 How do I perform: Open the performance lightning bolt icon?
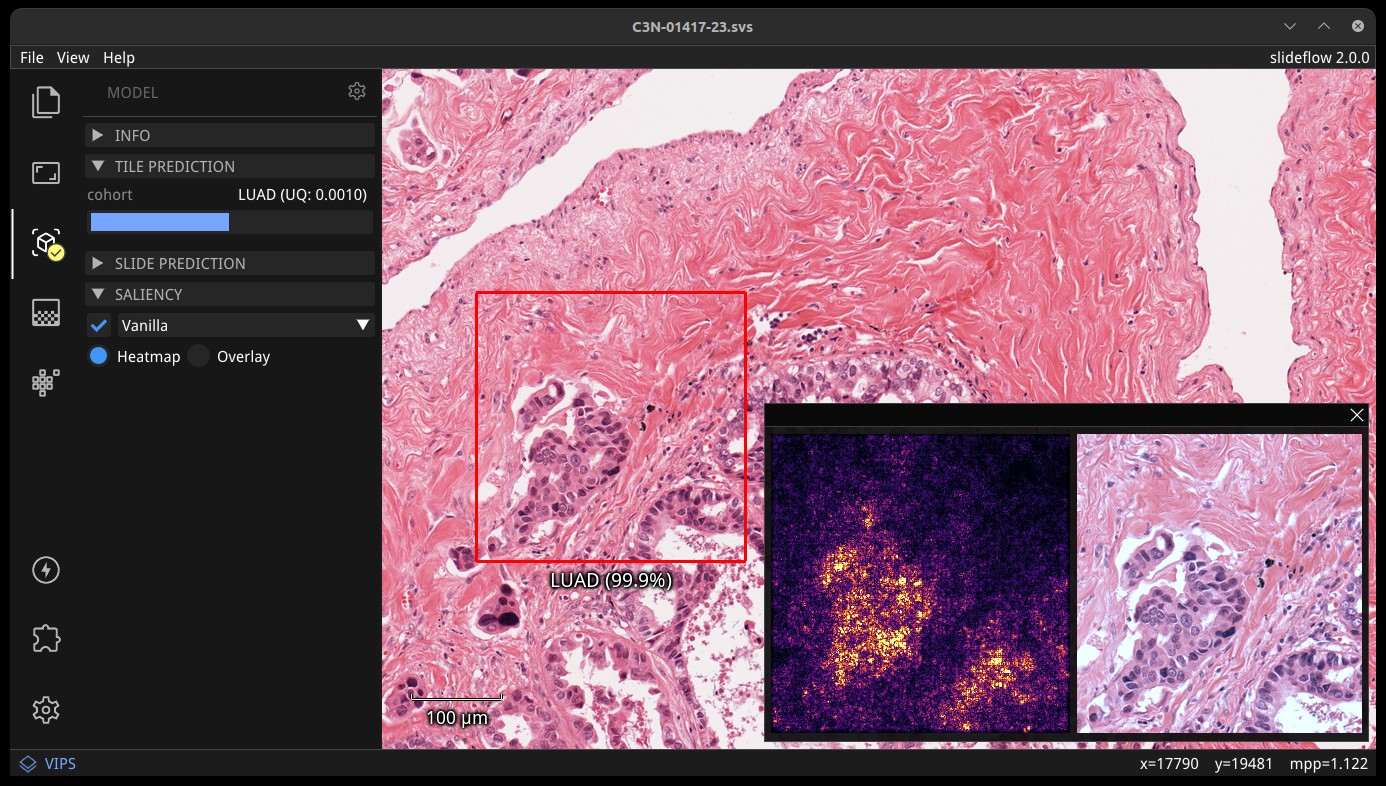click(x=46, y=570)
